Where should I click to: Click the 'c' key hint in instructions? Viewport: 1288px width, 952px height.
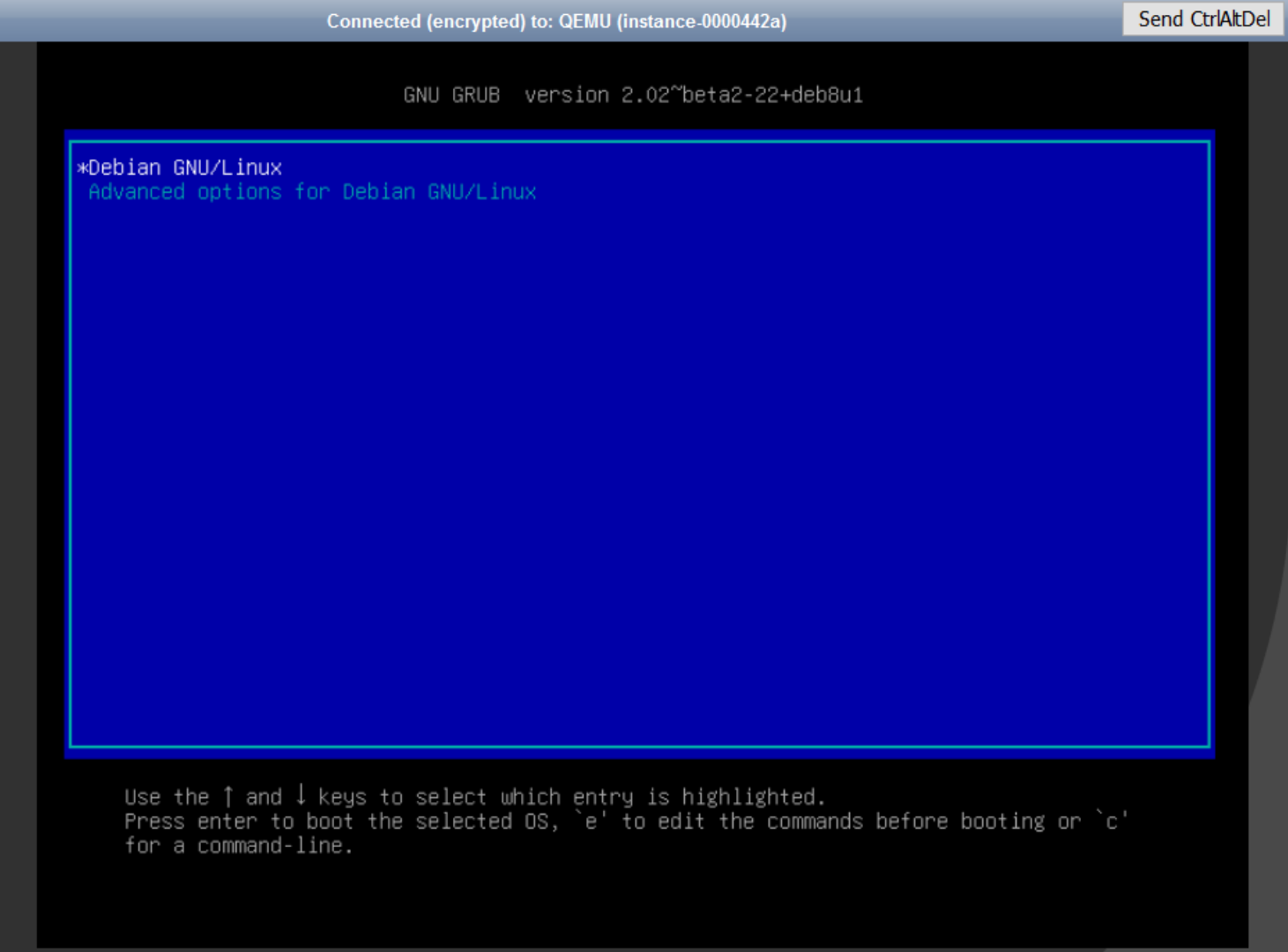click(x=1112, y=822)
